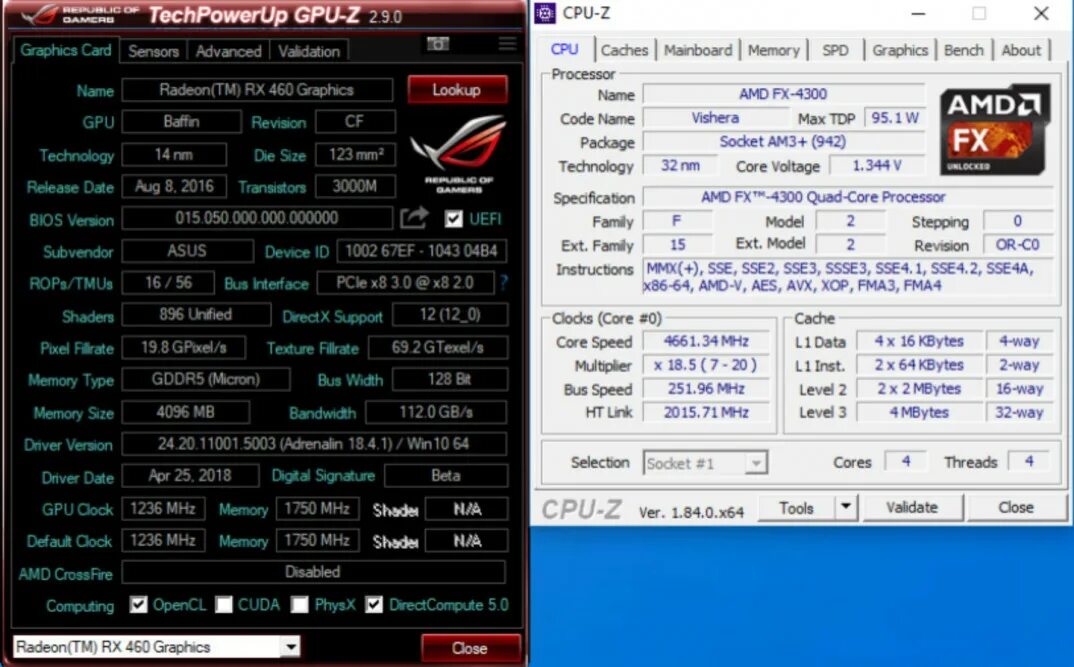Toggle the UEFI checkbox

pyautogui.click(x=453, y=218)
